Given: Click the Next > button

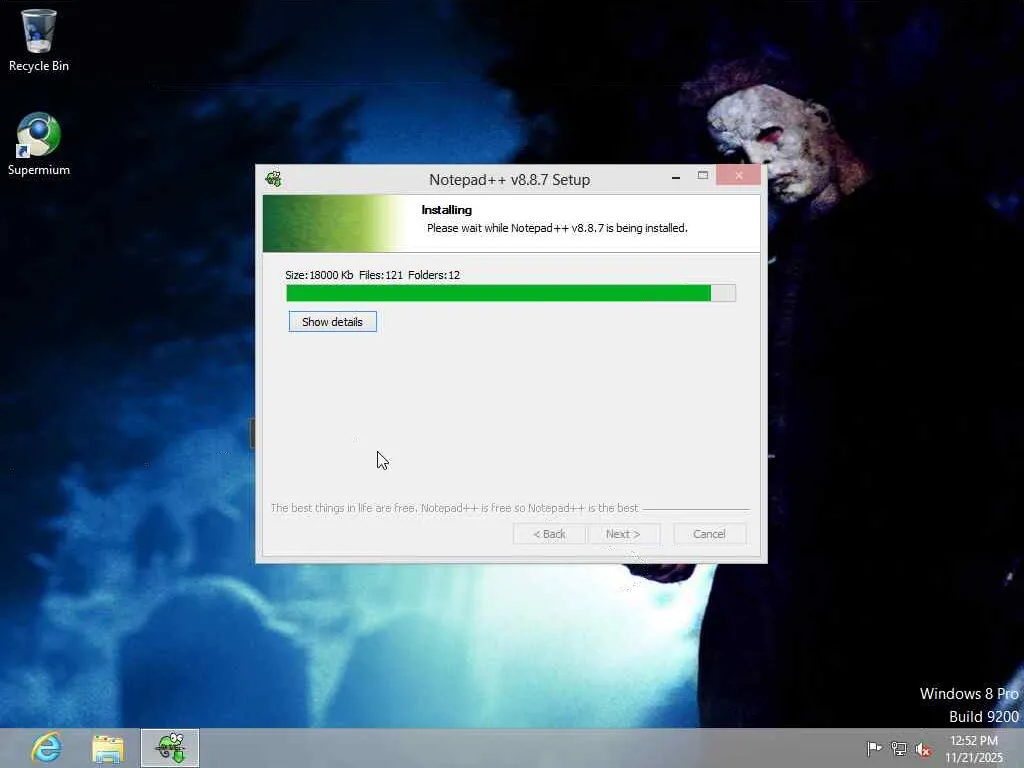Looking at the screenshot, I should [623, 534].
